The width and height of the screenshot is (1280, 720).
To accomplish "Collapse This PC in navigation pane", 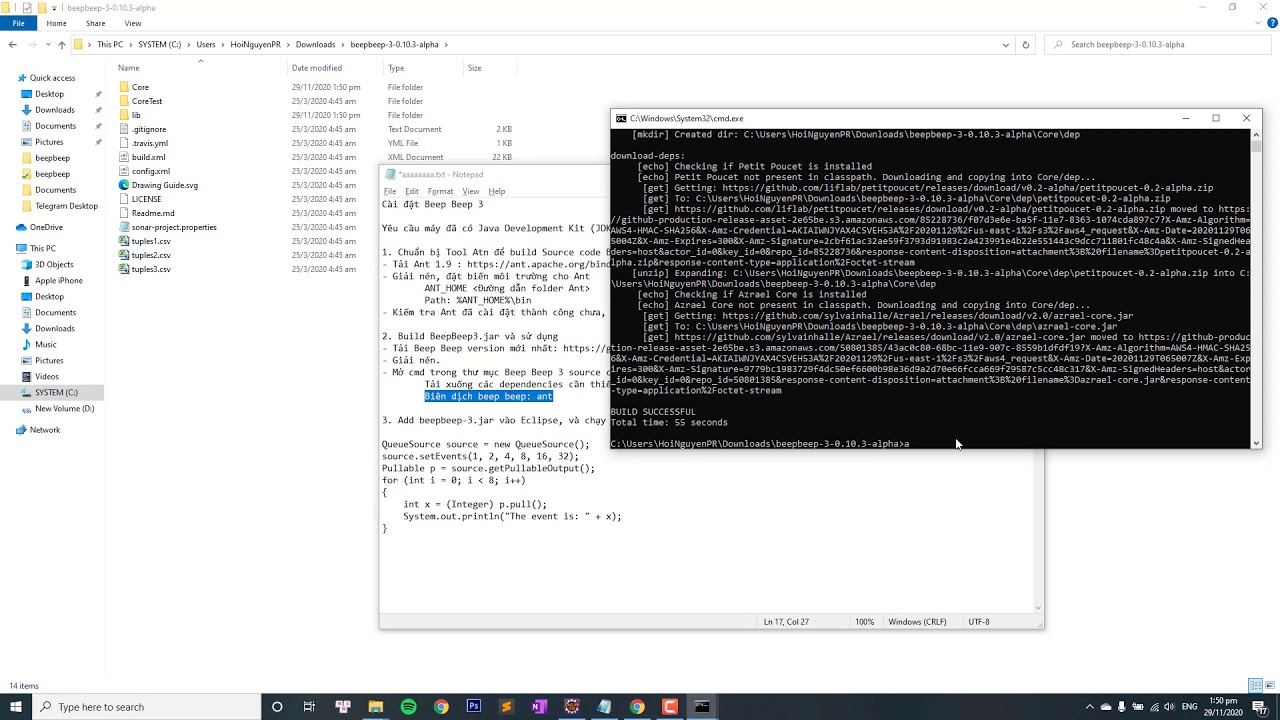I will point(8,248).
